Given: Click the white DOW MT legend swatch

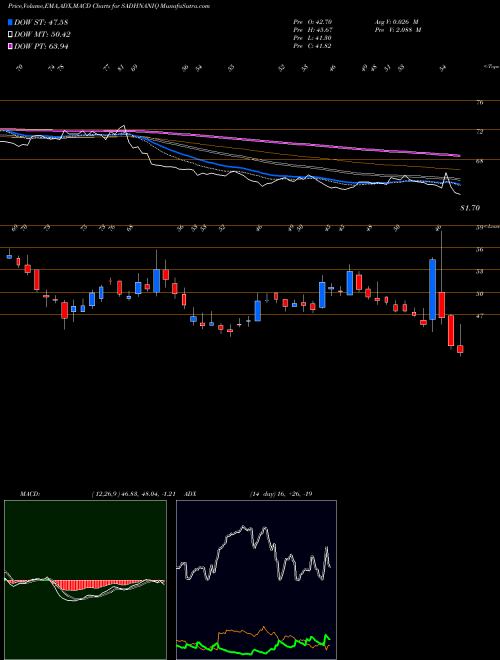Looking at the screenshot, I should (10, 35).
